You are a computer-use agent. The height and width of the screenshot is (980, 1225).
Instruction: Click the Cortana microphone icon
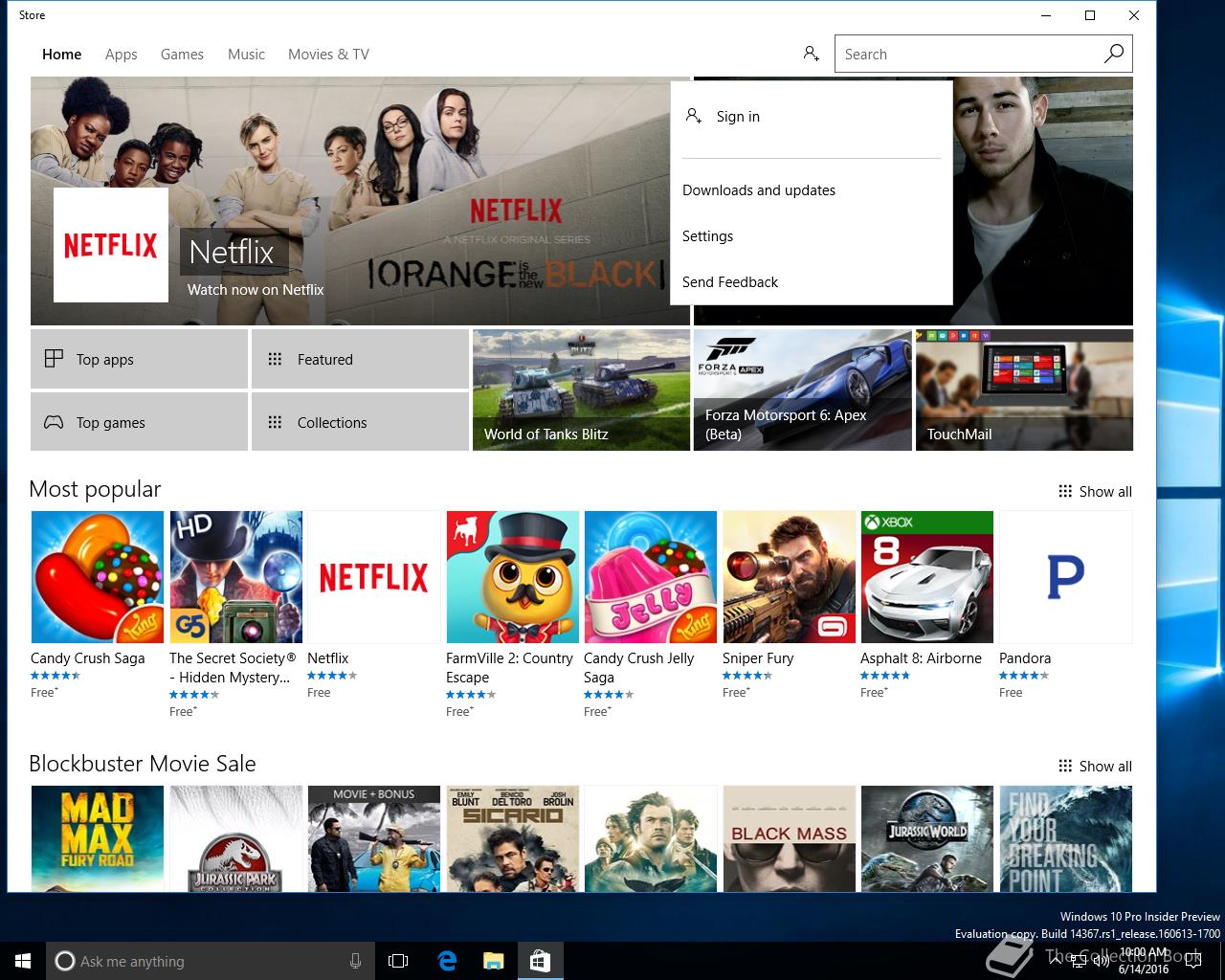pyautogui.click(x=355, y=961)
